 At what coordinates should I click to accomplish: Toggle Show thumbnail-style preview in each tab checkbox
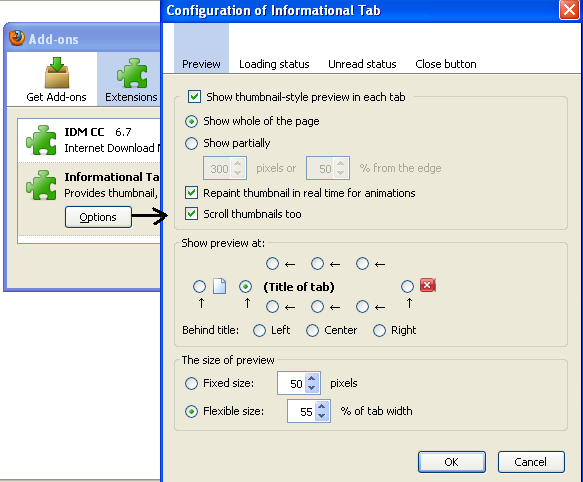click(x=194, y=97)
